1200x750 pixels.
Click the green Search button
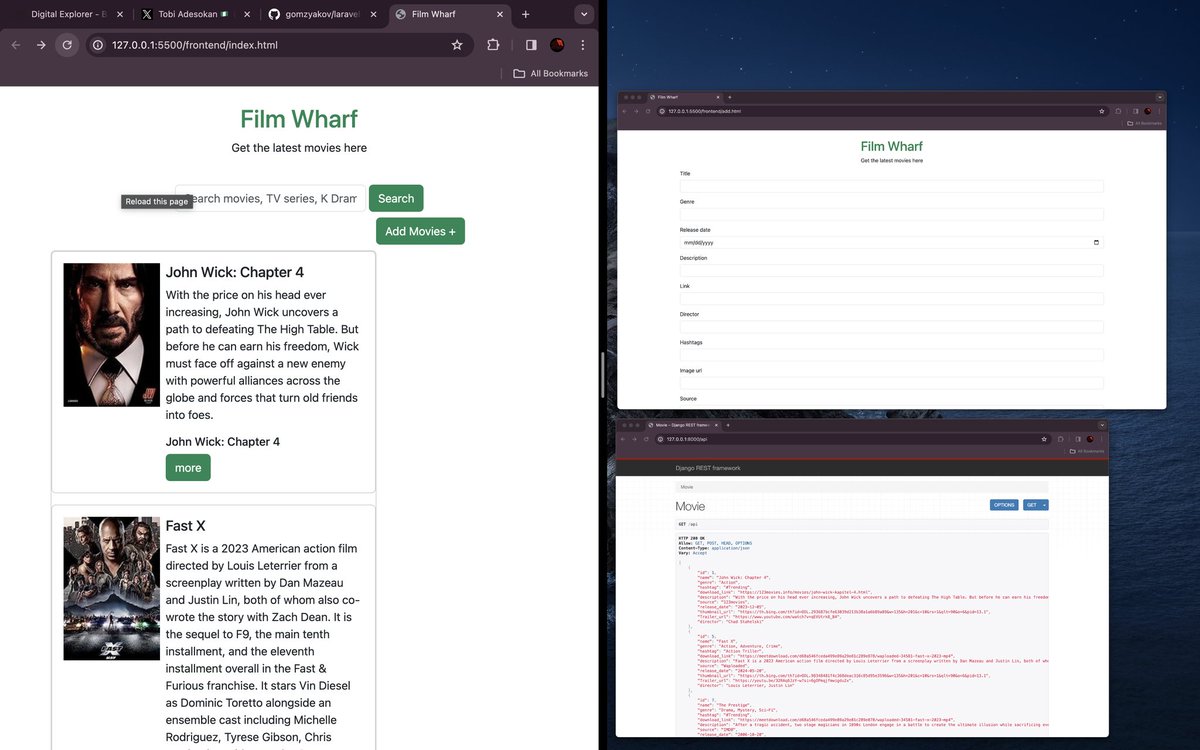coord(396,198)
